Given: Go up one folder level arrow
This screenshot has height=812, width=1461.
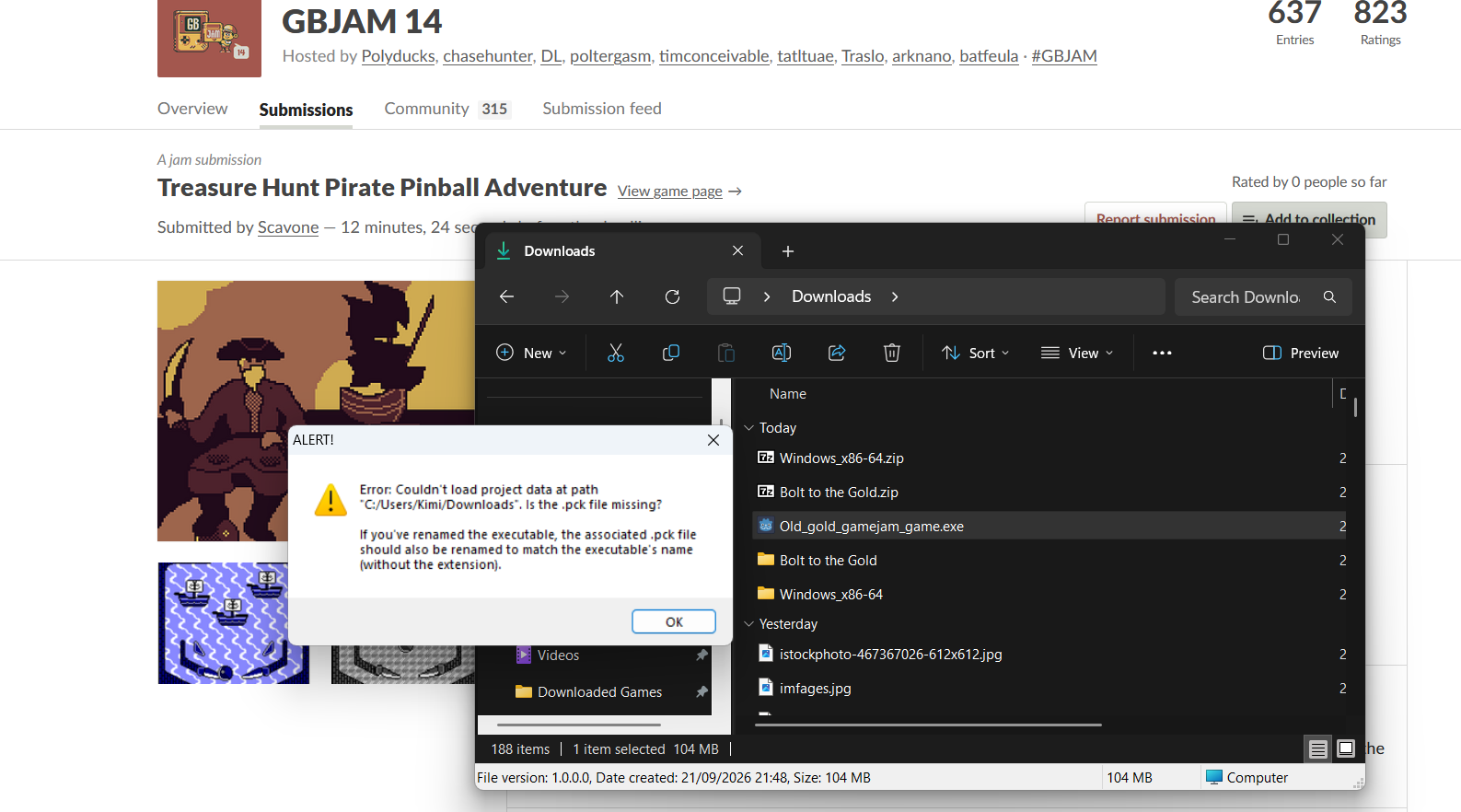Looking at the screenshot, I should pyautogui.click(x=617, y=296).
